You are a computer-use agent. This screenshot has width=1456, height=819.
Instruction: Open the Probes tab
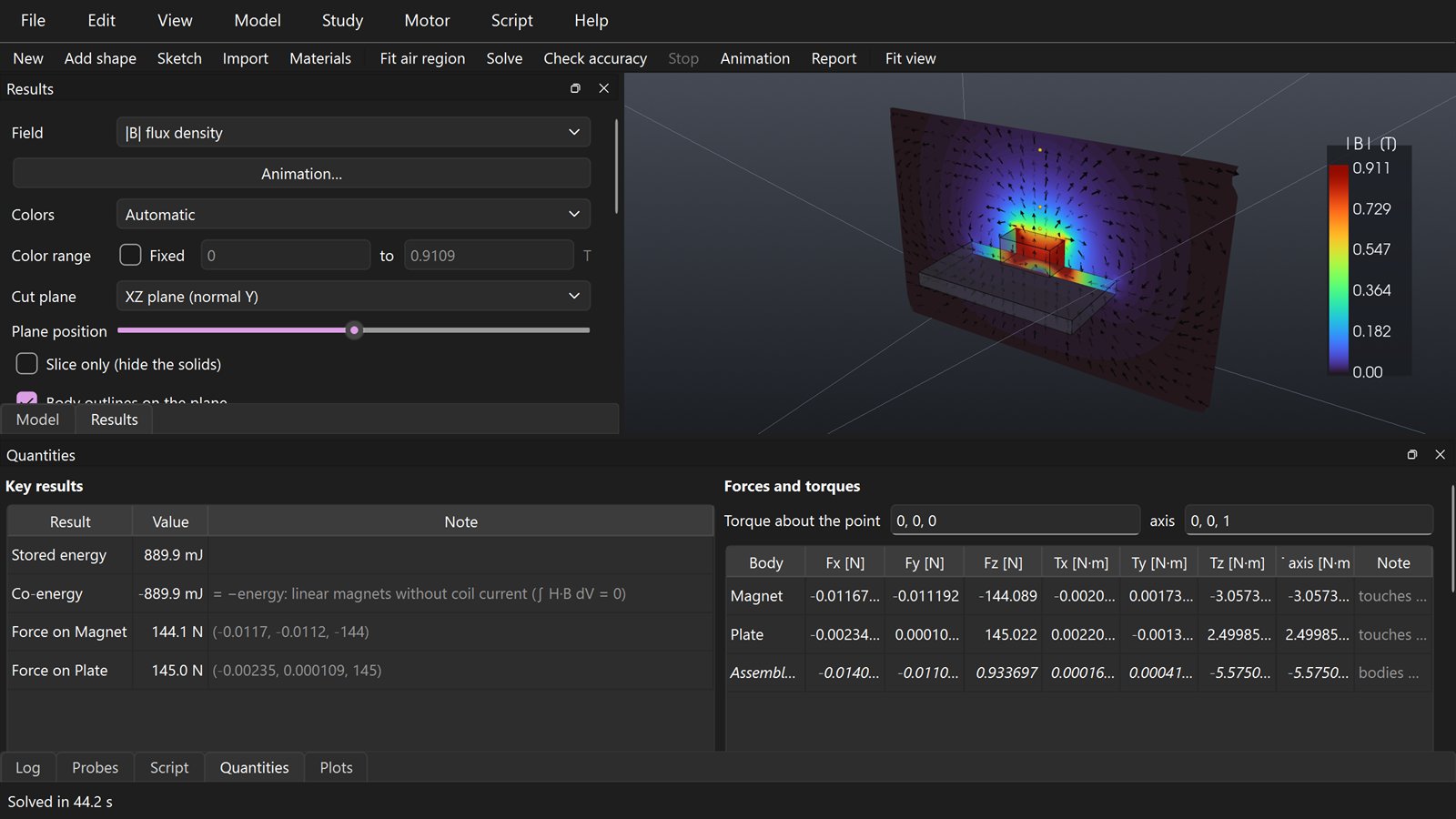95,767
